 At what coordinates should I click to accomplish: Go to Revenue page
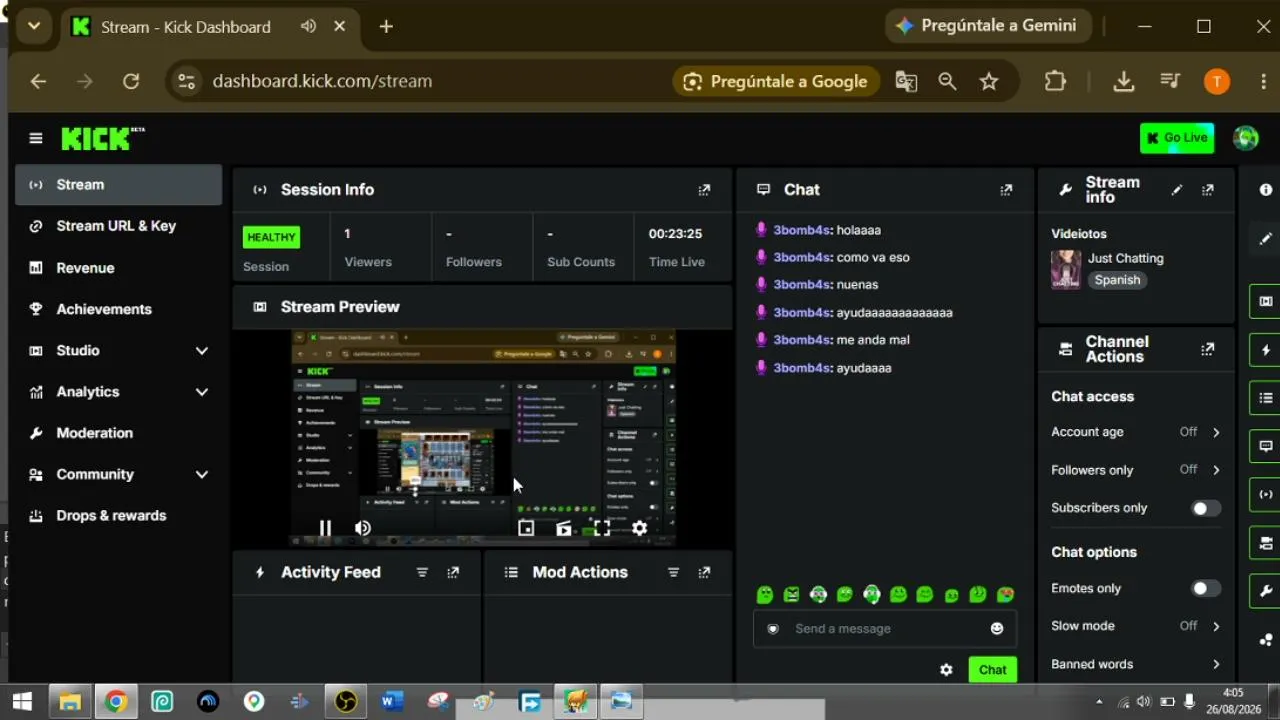[x=118, y=268]
